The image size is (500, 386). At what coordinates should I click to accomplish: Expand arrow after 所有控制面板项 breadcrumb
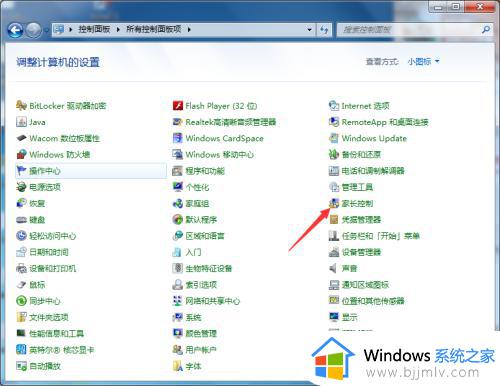coord(189,30)
